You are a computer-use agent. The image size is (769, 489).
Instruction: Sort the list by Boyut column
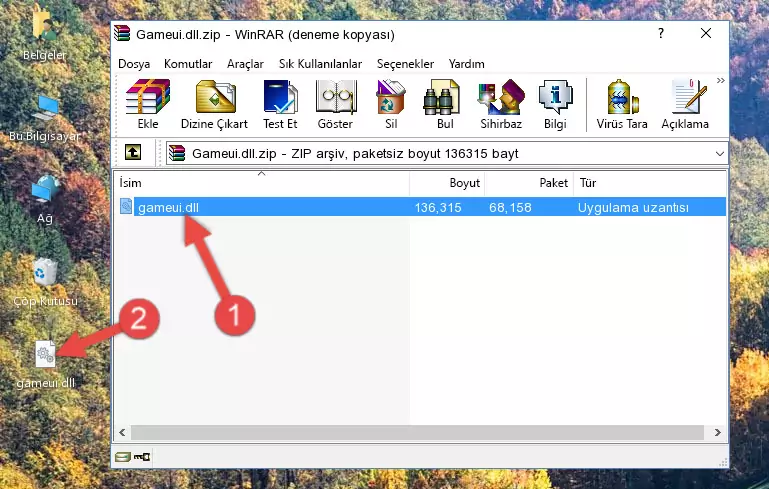click(447, 183)
